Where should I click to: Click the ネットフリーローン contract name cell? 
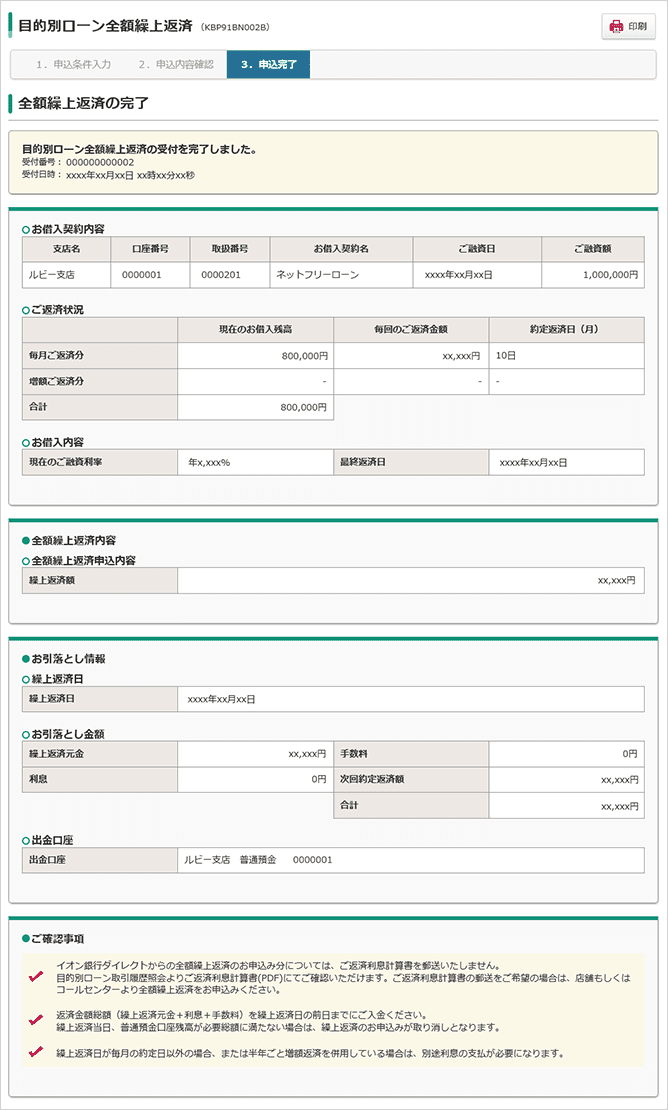pyautogui.click(x=341, y=275)
